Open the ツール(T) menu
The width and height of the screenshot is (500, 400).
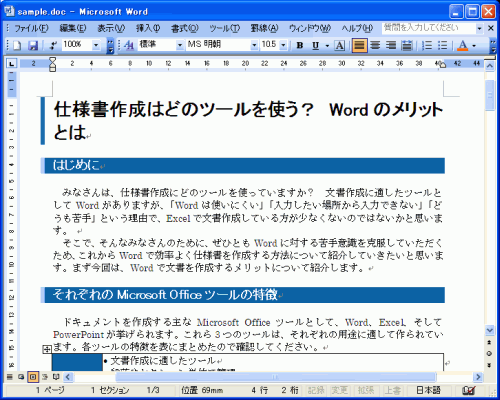click(x=225, y=29)
